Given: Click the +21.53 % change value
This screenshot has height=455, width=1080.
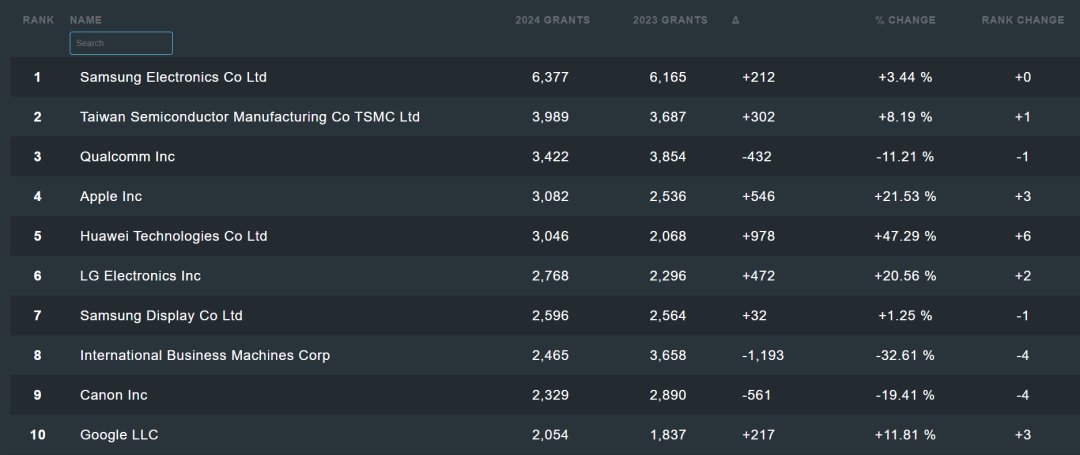Looking at the screenshot, I should pyautogui.click(x=905, y=197).
